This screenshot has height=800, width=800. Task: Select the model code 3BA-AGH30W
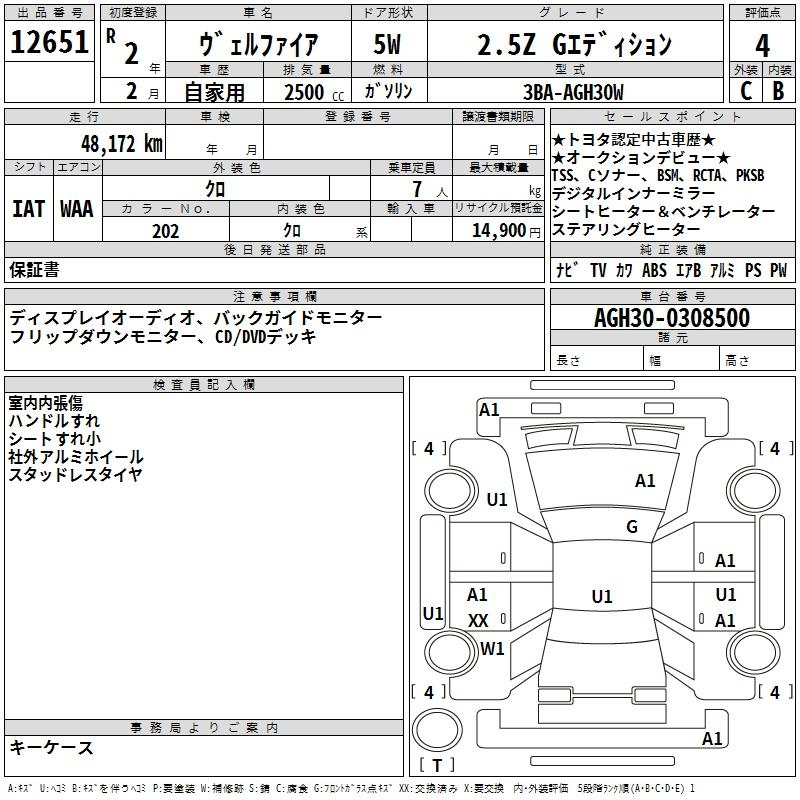pos(573,92)
